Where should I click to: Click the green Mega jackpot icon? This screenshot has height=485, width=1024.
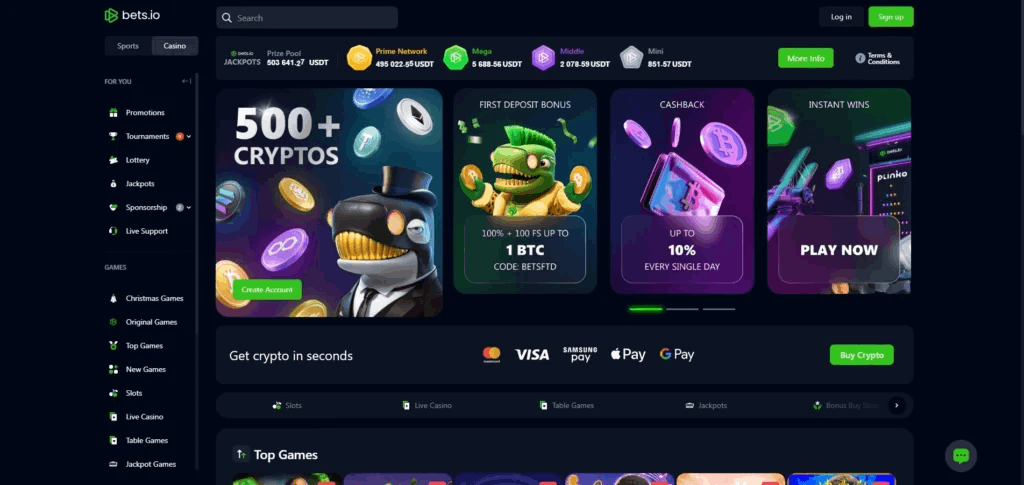point(455,57)
